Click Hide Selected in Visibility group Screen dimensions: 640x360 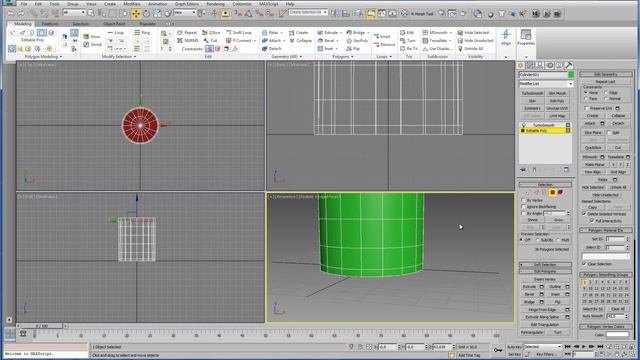coord(473,32)
